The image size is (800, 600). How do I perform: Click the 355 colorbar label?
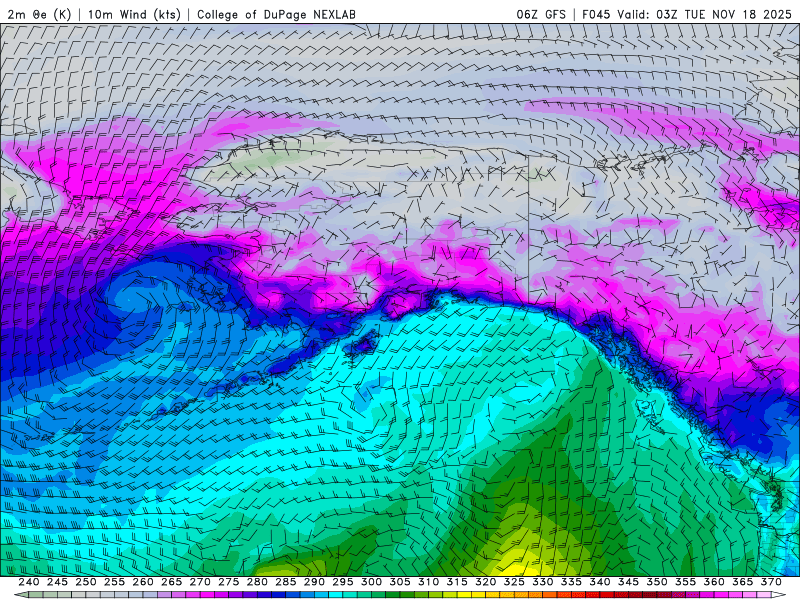coord(686,582)
